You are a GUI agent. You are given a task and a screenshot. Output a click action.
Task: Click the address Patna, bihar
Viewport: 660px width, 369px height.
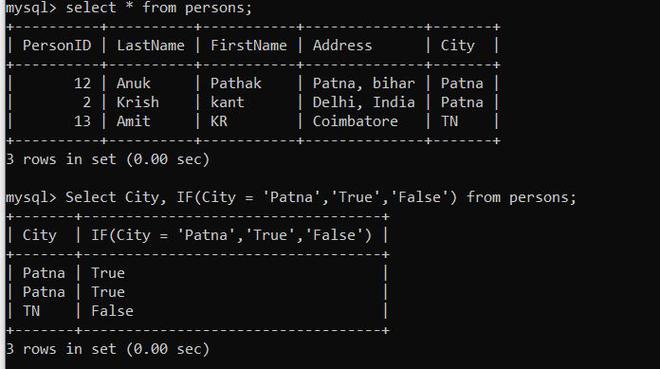tap(364, 83)
